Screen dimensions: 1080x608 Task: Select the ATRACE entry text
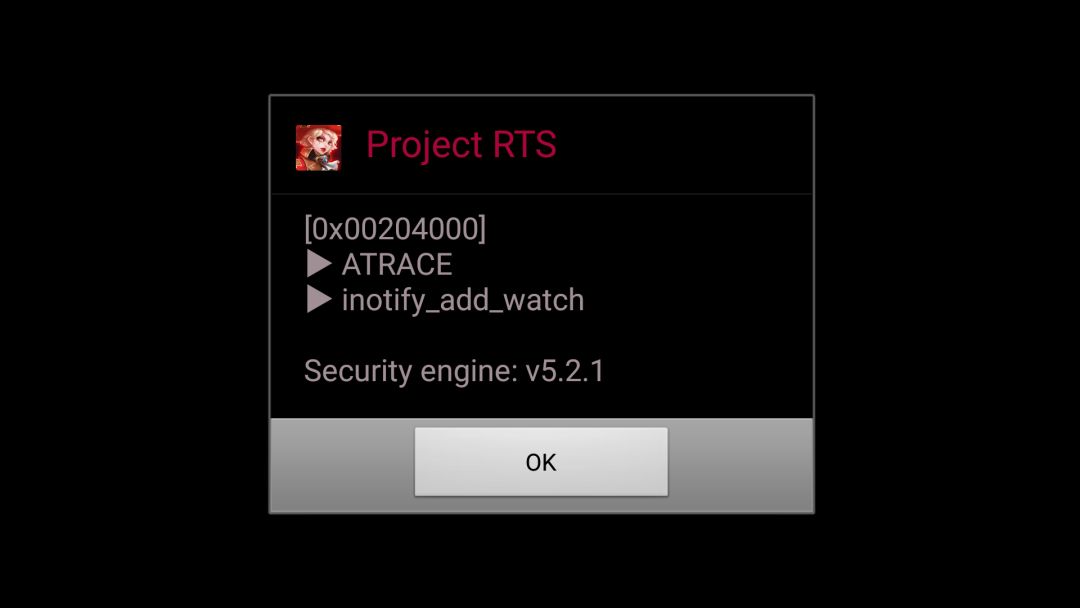tap(397, 264)
